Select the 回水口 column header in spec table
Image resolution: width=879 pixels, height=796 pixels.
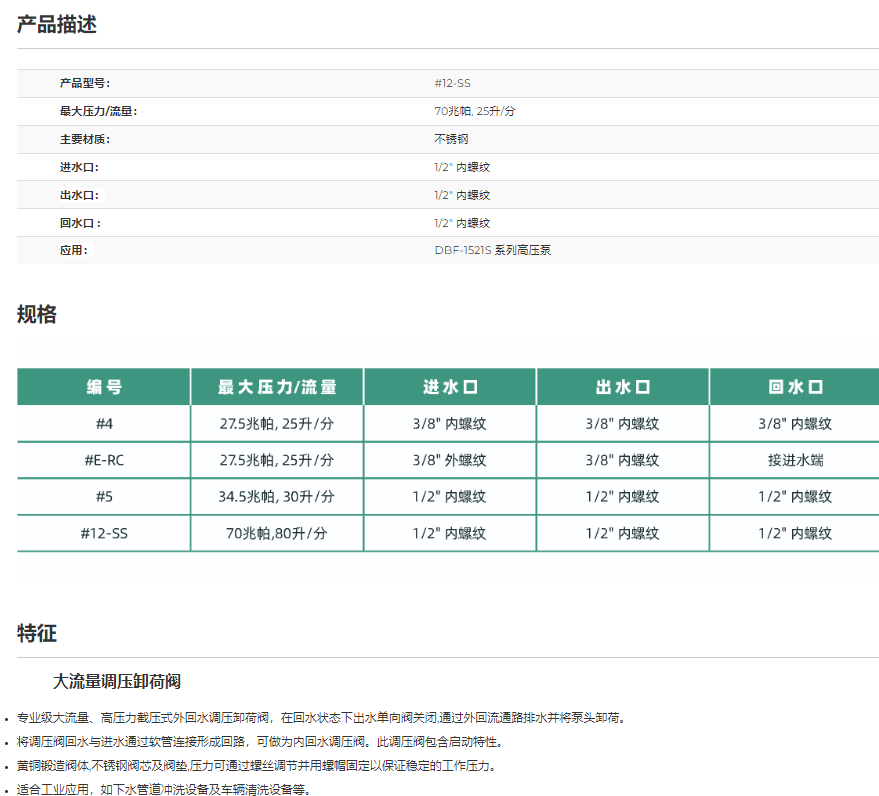795,387
